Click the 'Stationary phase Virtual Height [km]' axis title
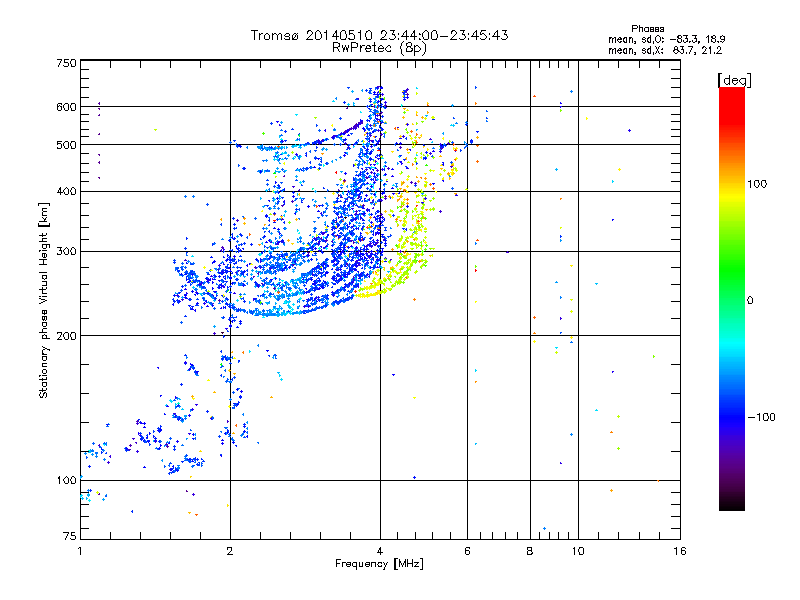Image resolution: width=800 pixels, height=600 pixels. [x=43, y=300]
